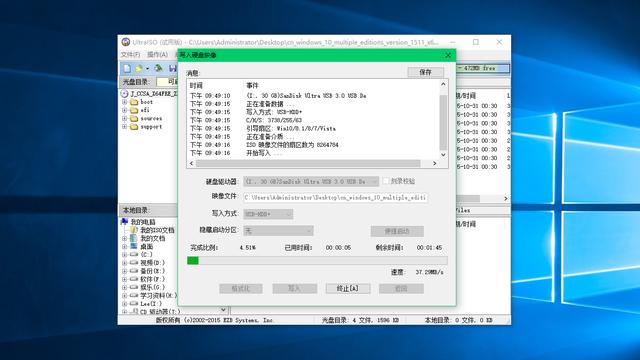Click the local tree scroll-down arrow
The width and height of the screenshot is (640, 360).
tap(223, 310)
